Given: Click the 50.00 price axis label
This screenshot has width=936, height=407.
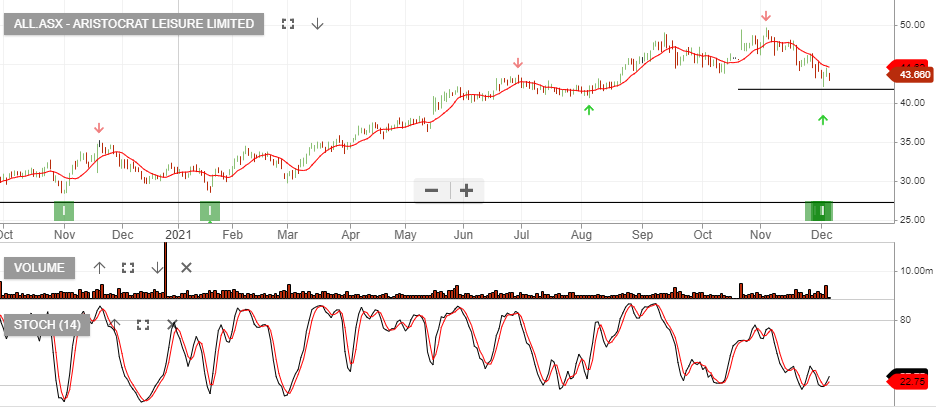Looking at the screenshot, I should (x=913, y=25).
